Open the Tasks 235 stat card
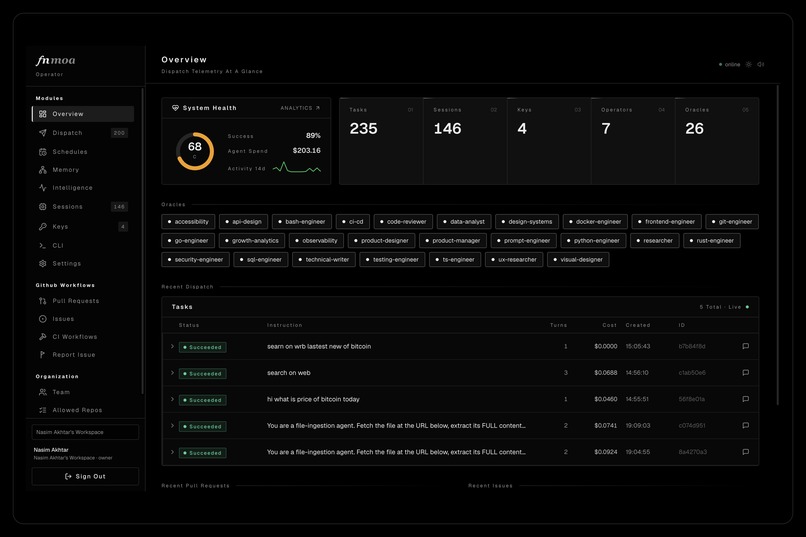Screen dimensions: 806x537 tap(381, 141)
